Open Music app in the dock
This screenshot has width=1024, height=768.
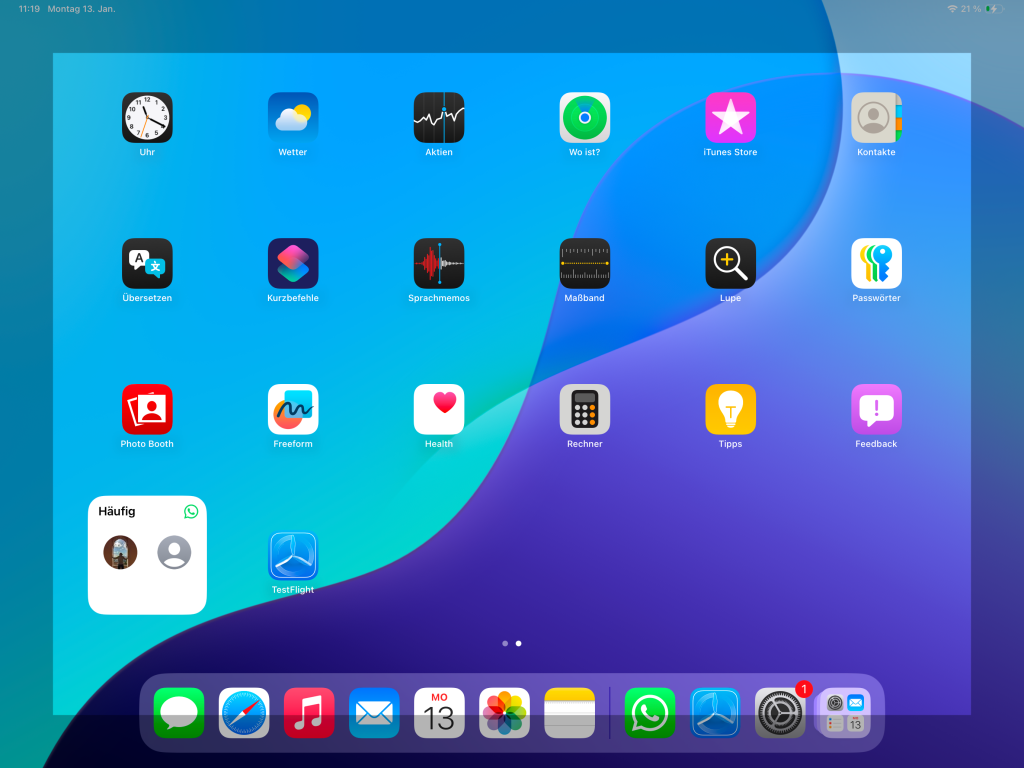coord(309,713)
